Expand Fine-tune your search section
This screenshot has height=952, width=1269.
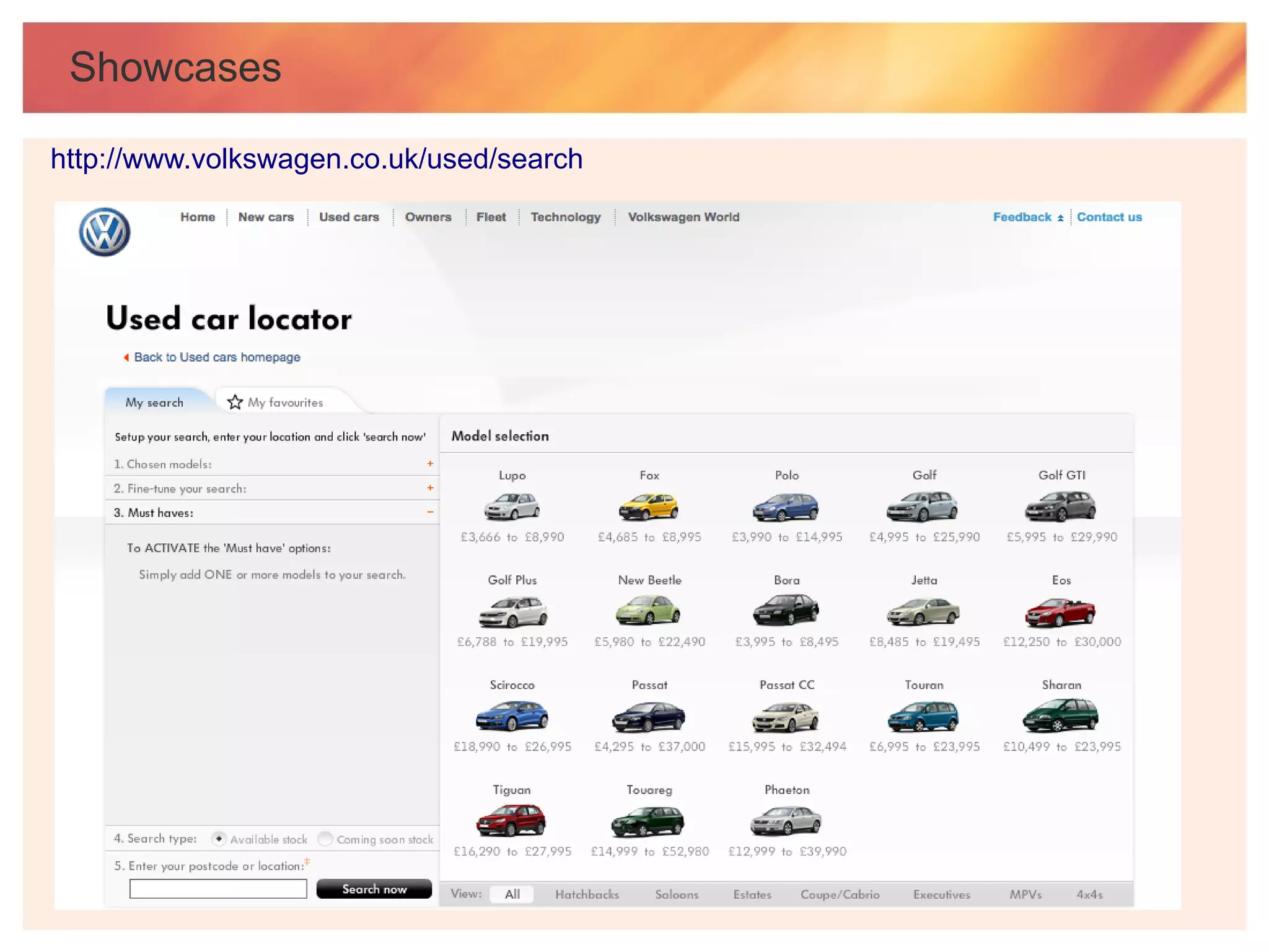click(430, 488)
